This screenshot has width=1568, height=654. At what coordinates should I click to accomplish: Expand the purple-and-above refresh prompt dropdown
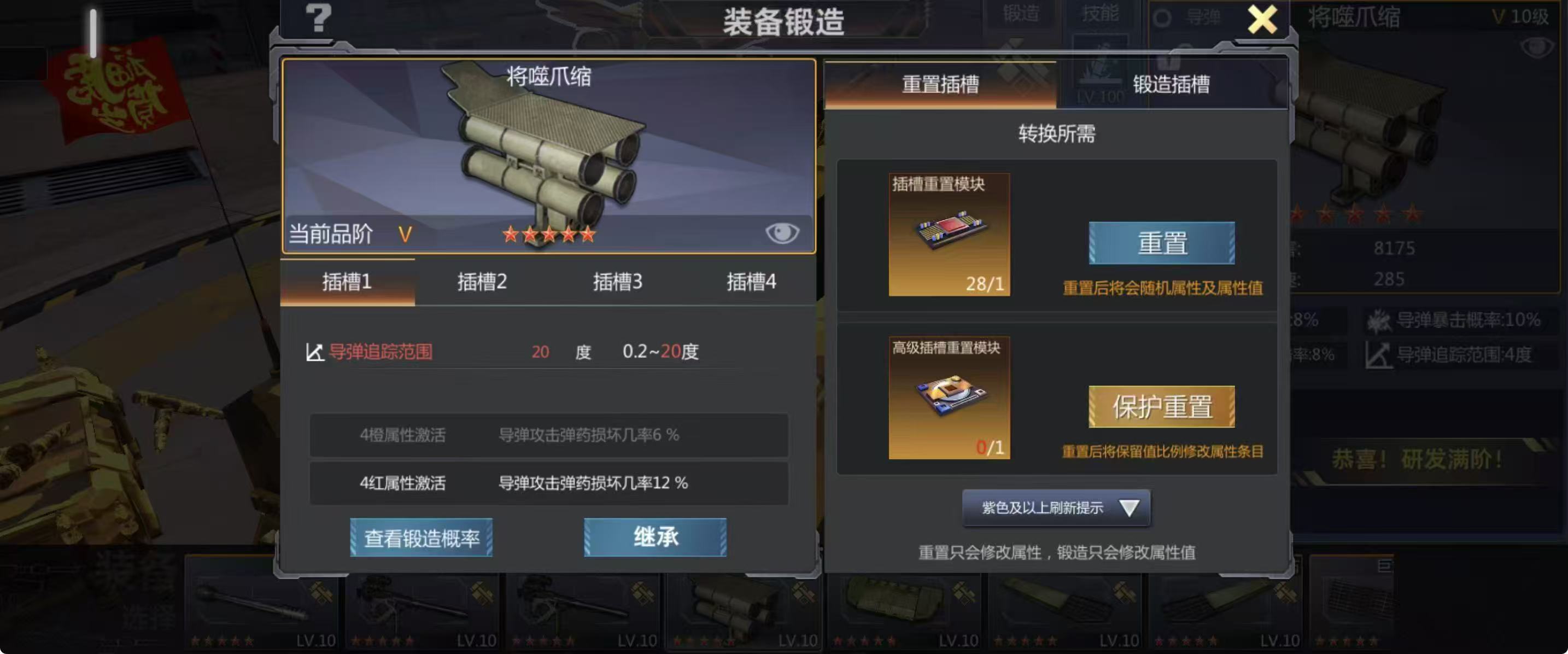pyautogui.click(x=1056, y=508)
